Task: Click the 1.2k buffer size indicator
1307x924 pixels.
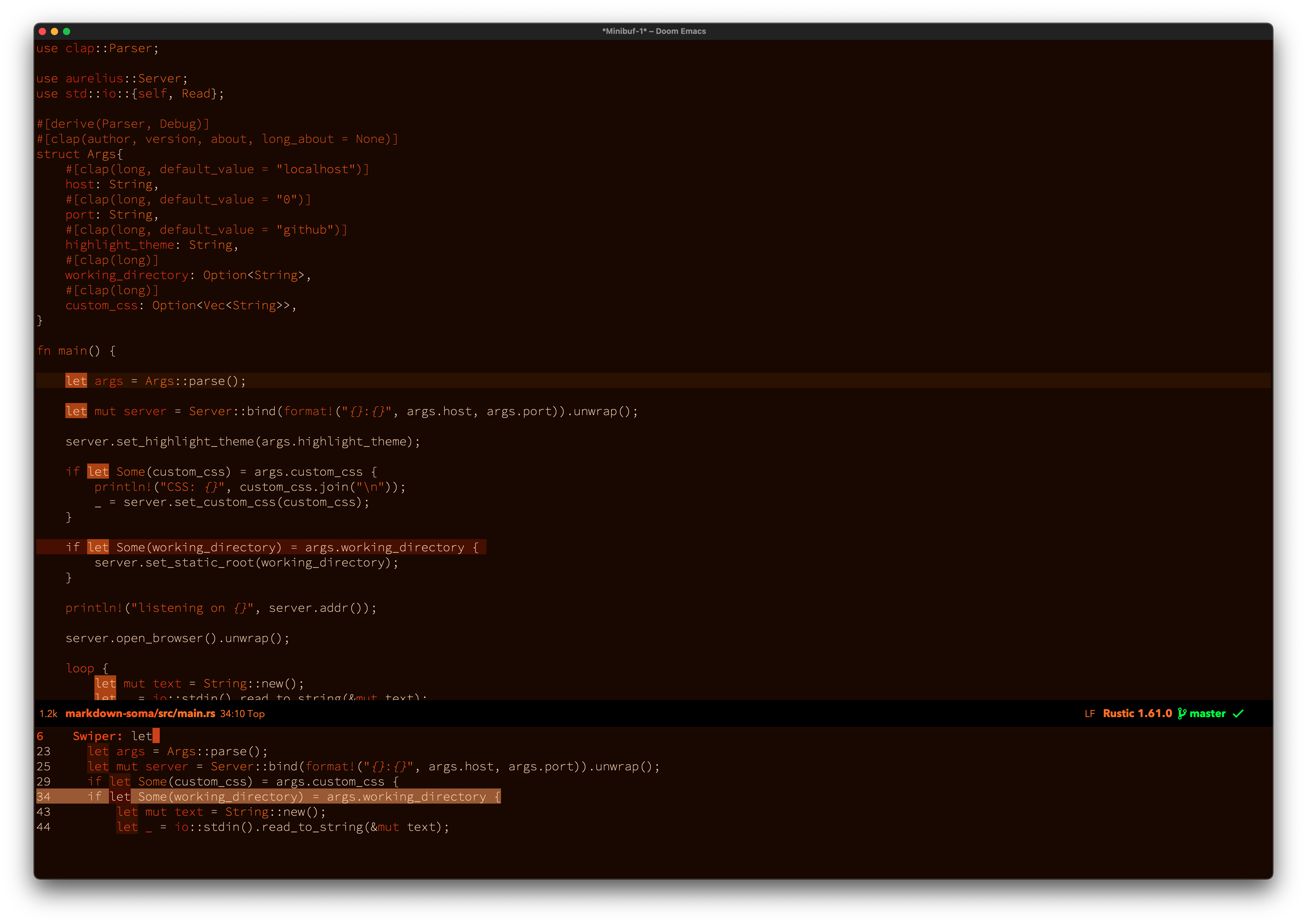Action: coord(48,713)
